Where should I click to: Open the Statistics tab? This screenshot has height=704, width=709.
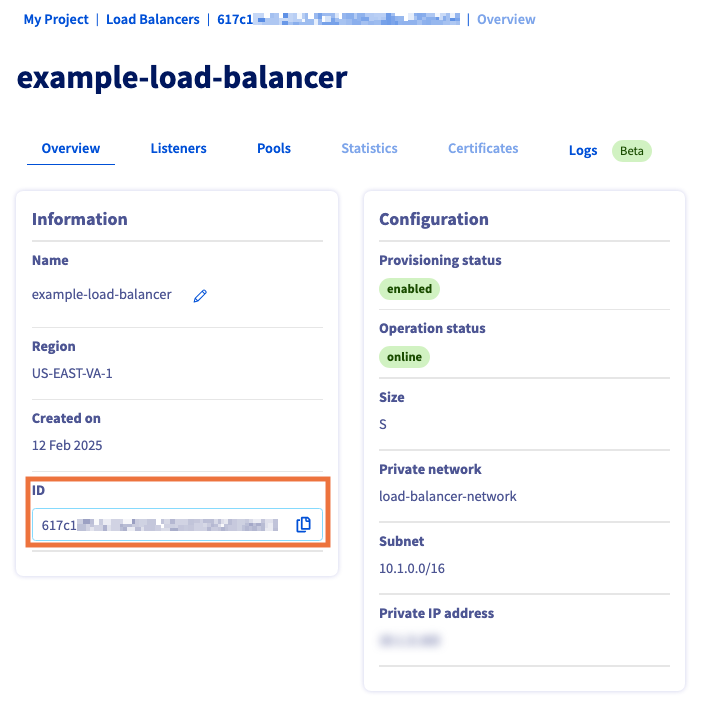[369, 148]
